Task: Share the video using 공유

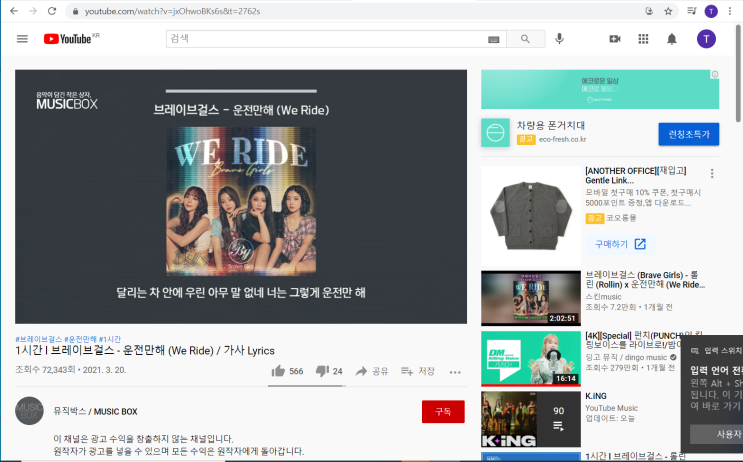Action: pyautogui.click(x=372, y=371)
